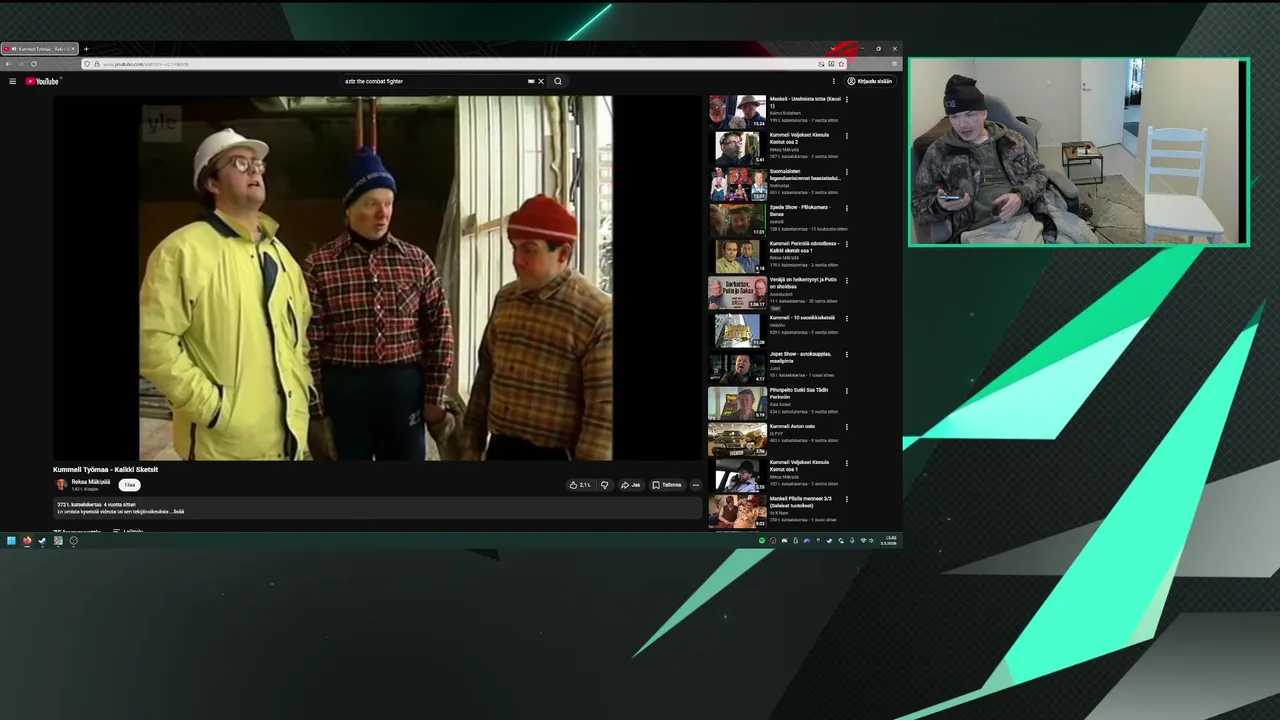The image size is (1280, 720).
Task: Open options menu for Suomalaisten legendaarisimmat
Action: (847, 172)
